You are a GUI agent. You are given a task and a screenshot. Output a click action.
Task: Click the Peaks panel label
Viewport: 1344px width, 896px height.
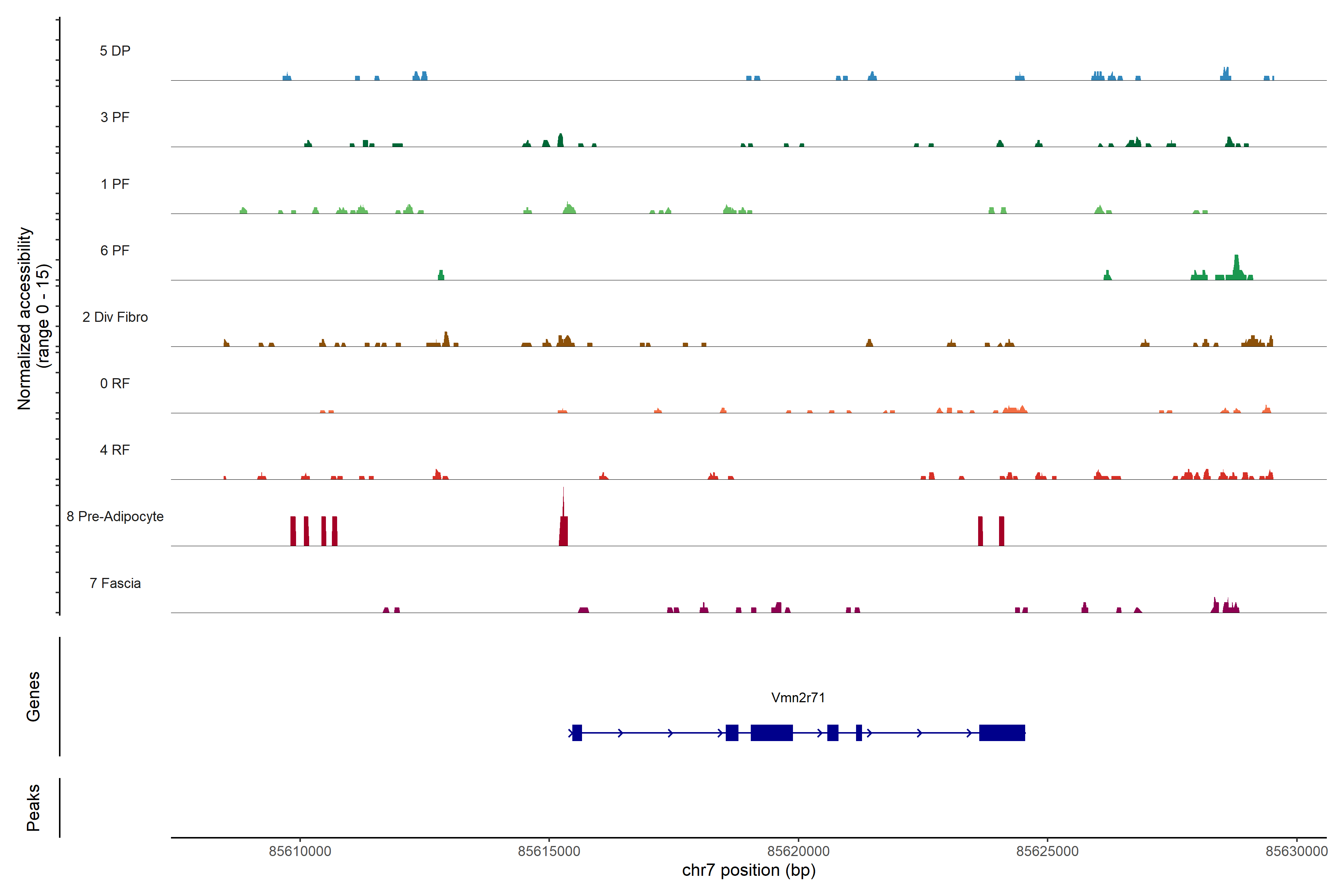tap(33, 808)
